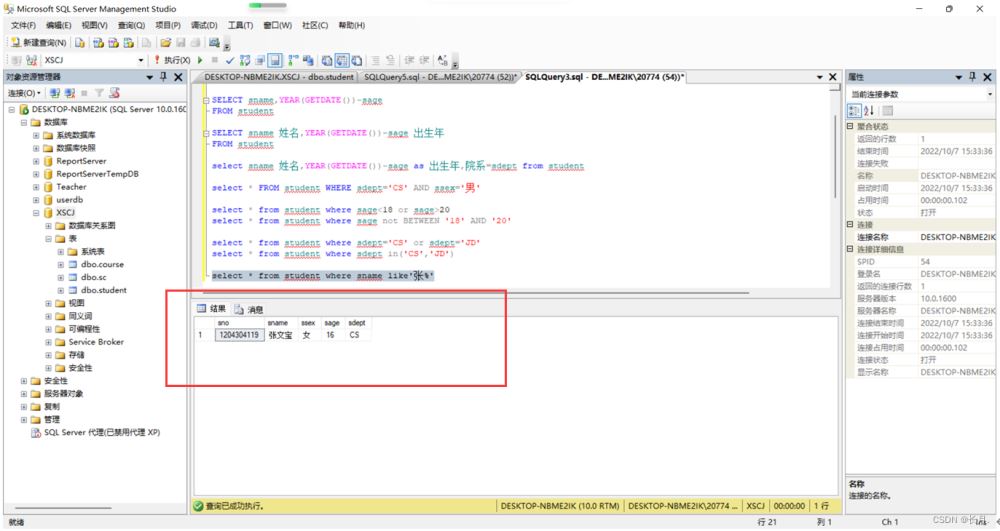Expand the Teacher database node
1000x531 pixels.
[x=36, y=187]
